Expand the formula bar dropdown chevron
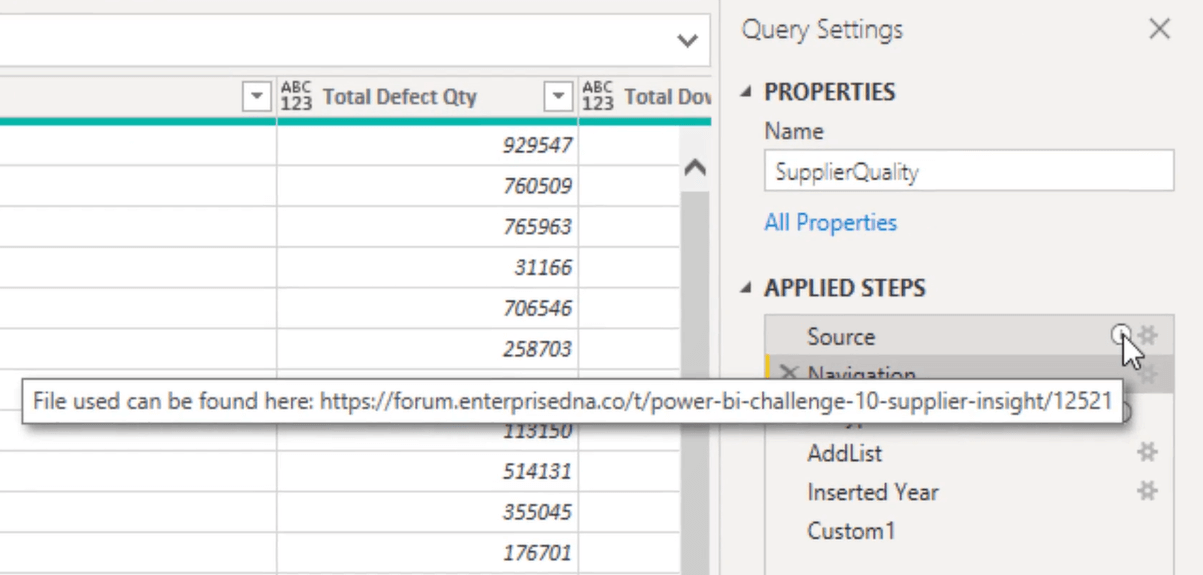Image resolution: width=1203 pixels, height=575 pixels. 687,41
